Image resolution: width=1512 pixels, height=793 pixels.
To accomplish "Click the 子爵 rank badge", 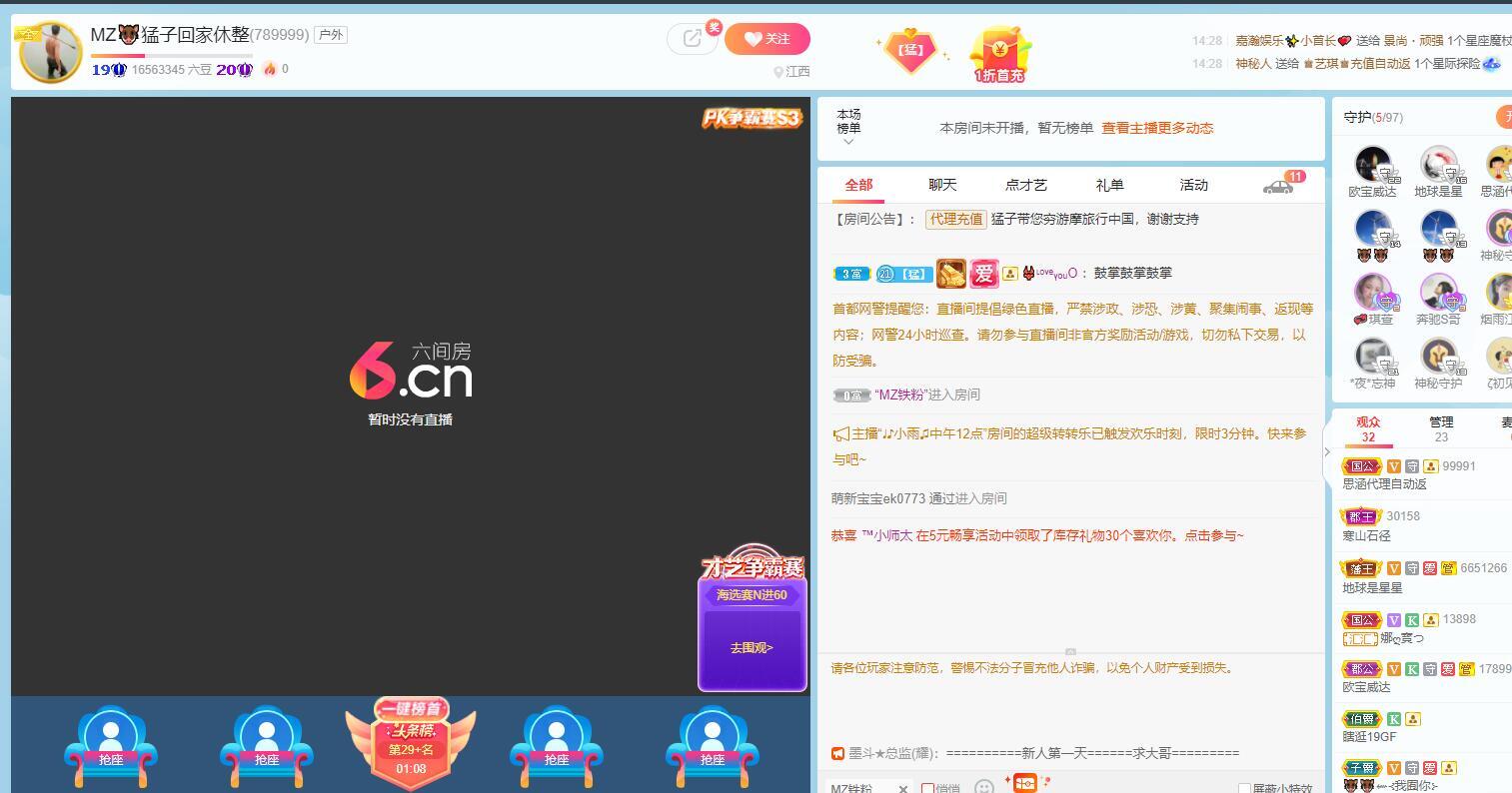I will pos(1361,769).
